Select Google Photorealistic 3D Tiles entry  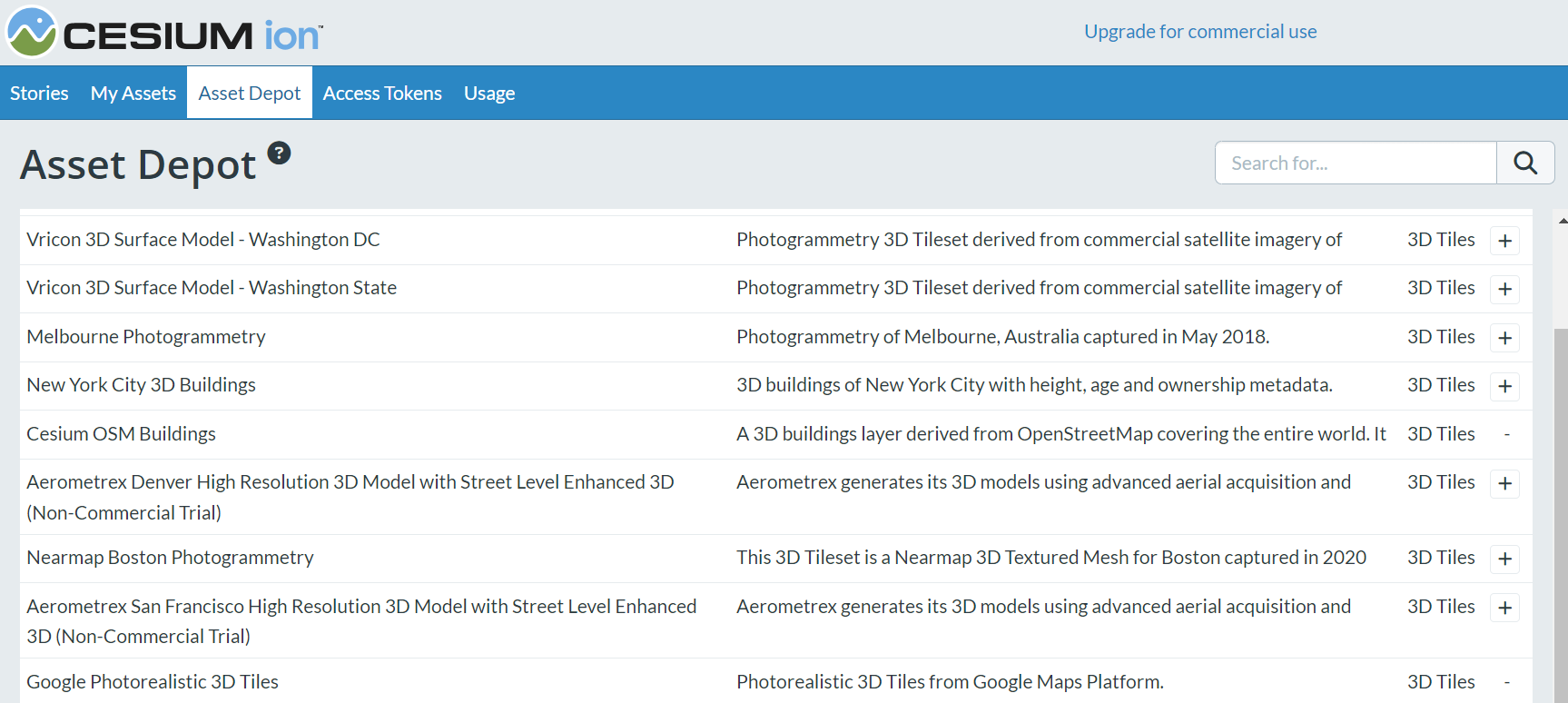[x=153, y=682]
